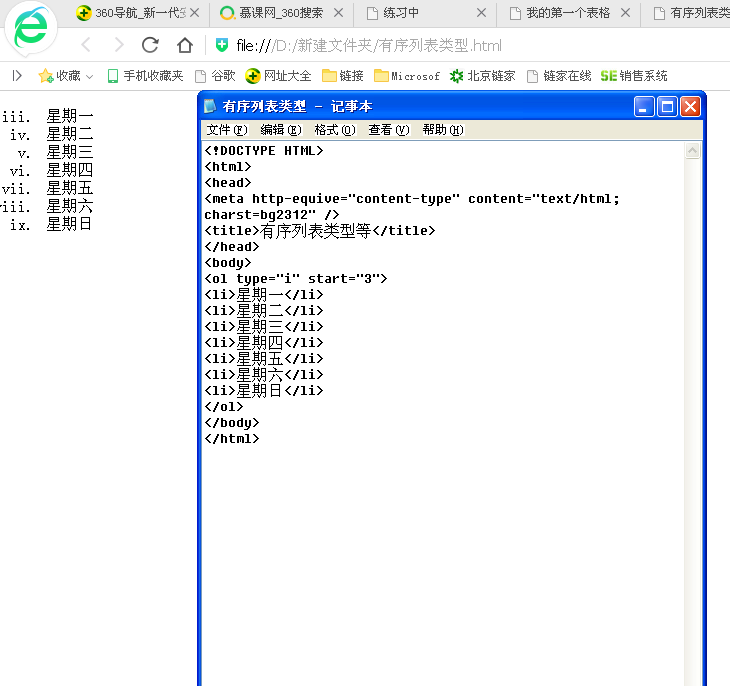
Task: Expand the bookmarks sidebar toggle arrow
Action: tap(17, 75)
